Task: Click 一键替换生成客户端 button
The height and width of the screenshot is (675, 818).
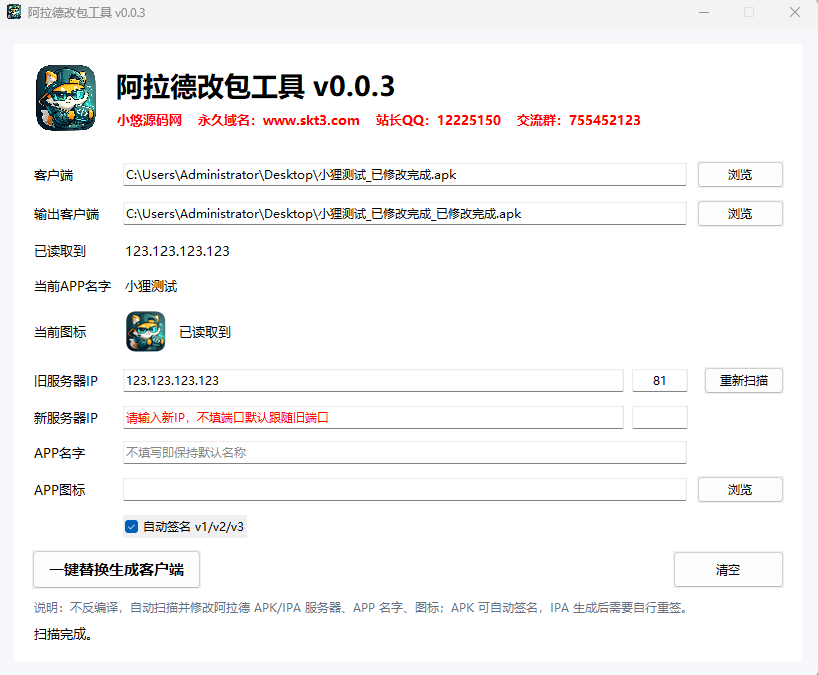Action: [x=116, y=570]
